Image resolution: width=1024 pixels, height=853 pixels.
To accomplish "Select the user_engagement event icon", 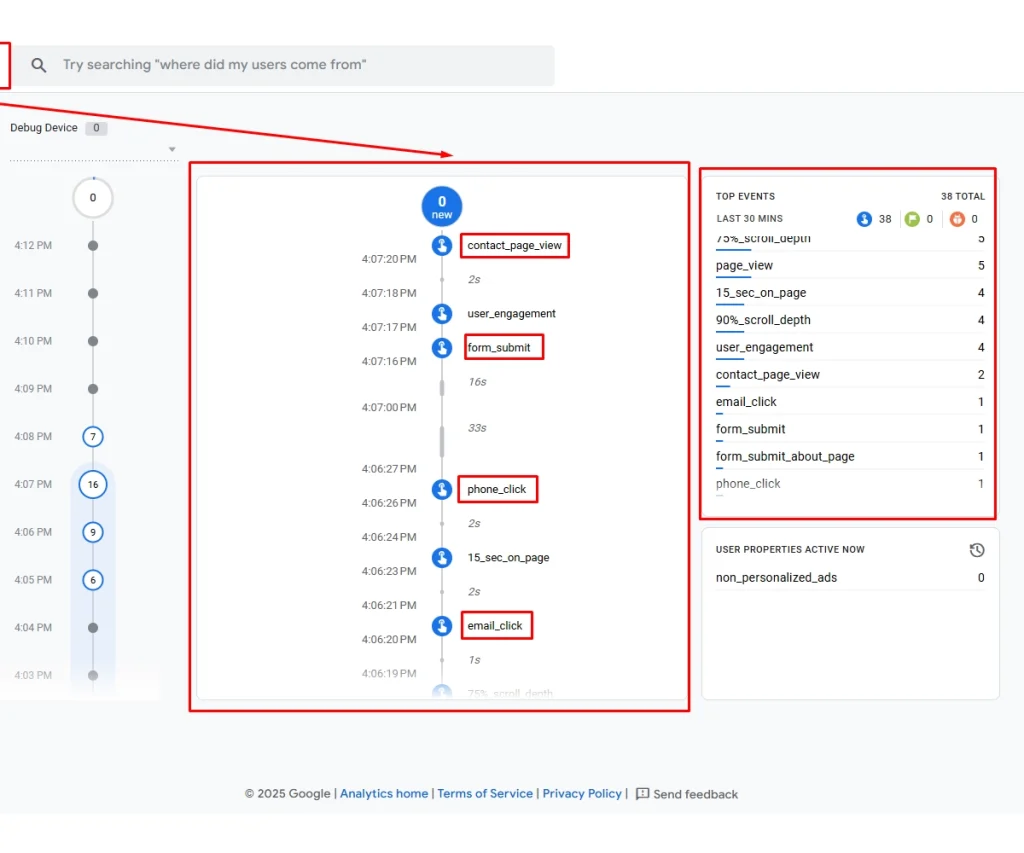I will coord(441,313).
